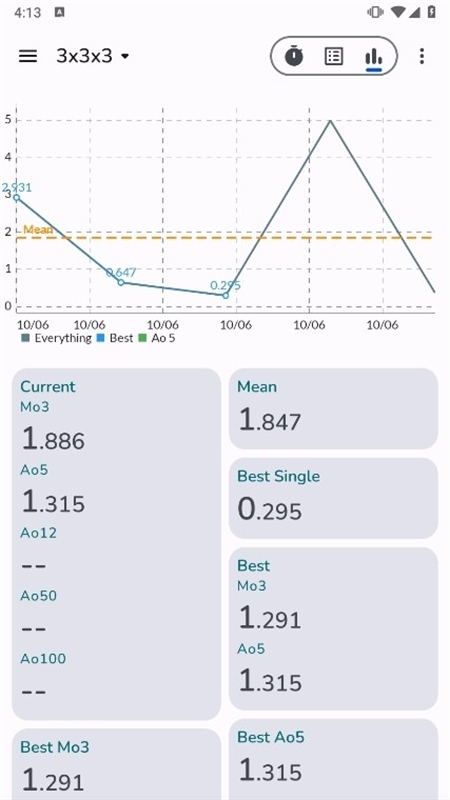450x800 pixels.
Task: Open the hamburger navigation menu
Action: tap(28, 56)
